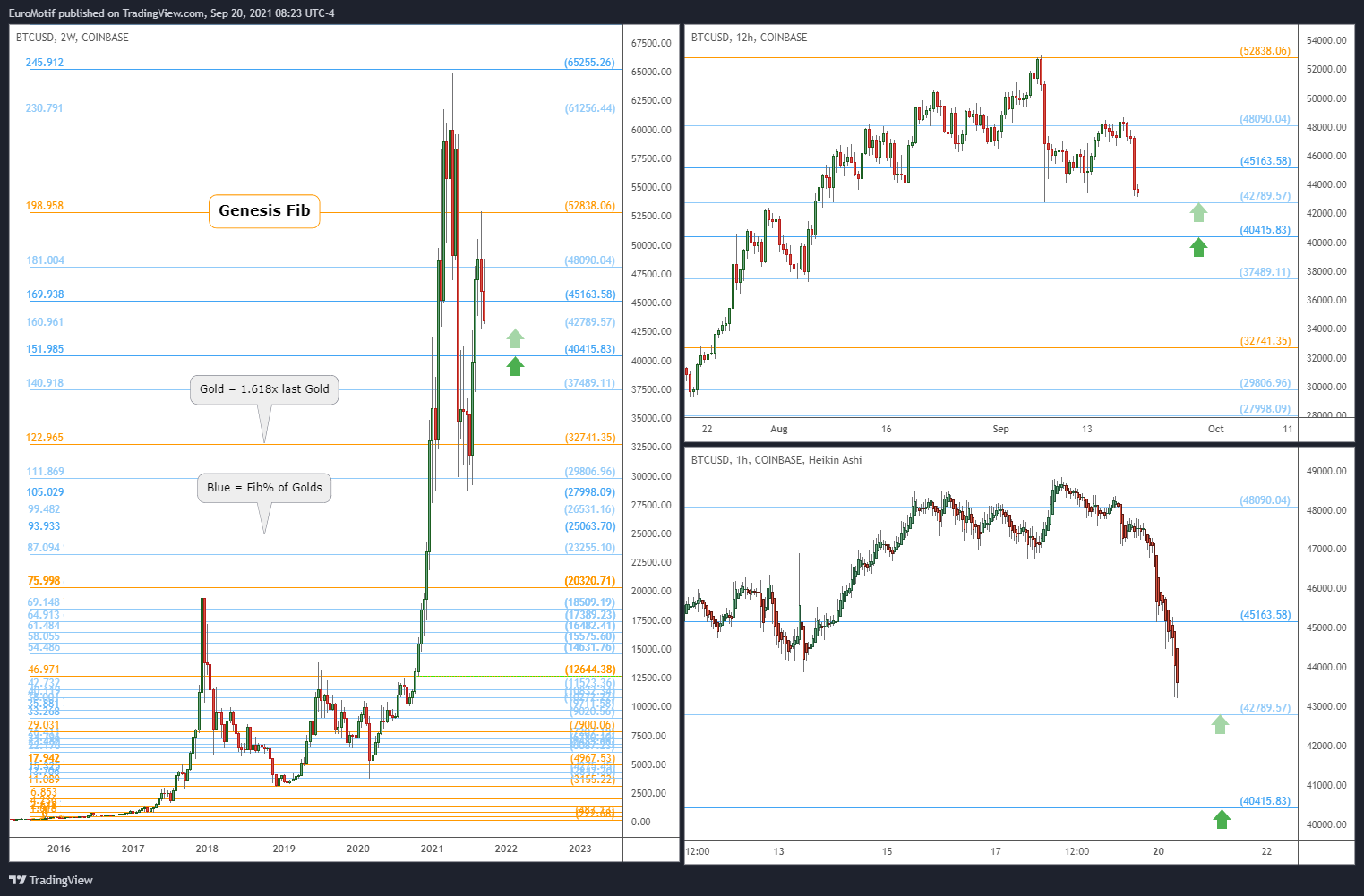This screenshot has width=1364, height=896.
Task: Click Aug on the 12h time axis
Action: 779,429
